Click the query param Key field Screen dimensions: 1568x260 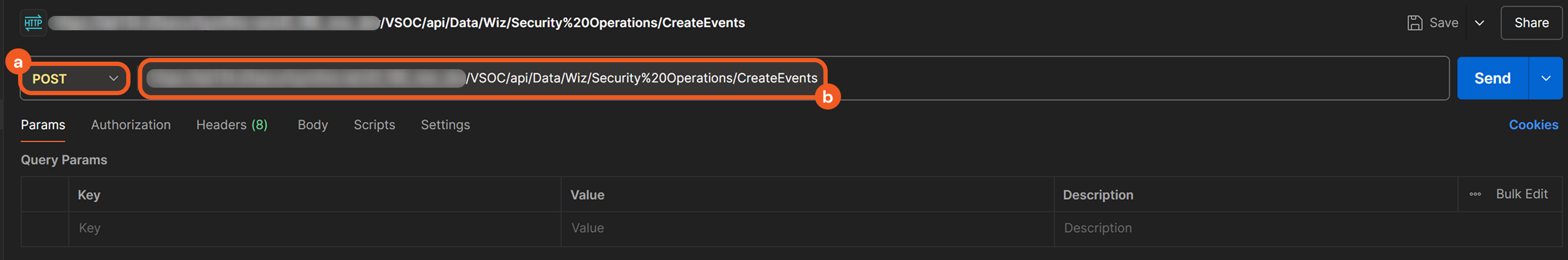(x=314, y=229)
